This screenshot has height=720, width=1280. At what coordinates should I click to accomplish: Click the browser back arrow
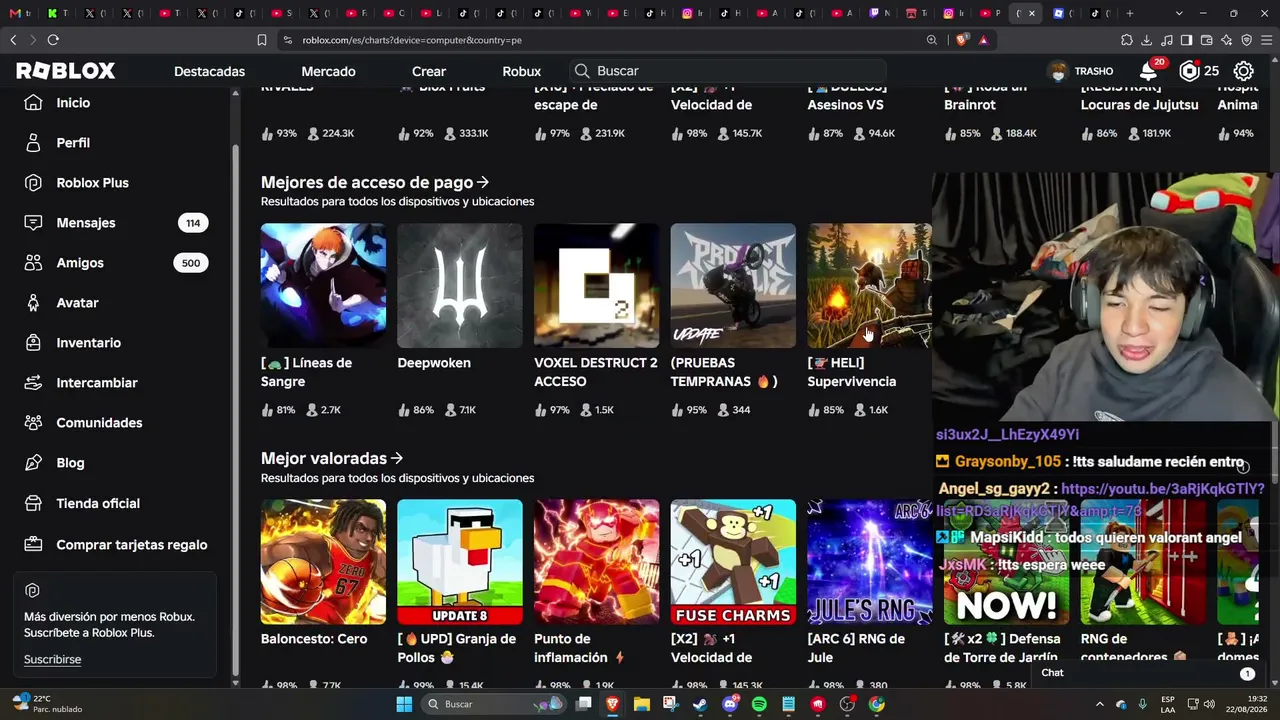pos(13,40)
